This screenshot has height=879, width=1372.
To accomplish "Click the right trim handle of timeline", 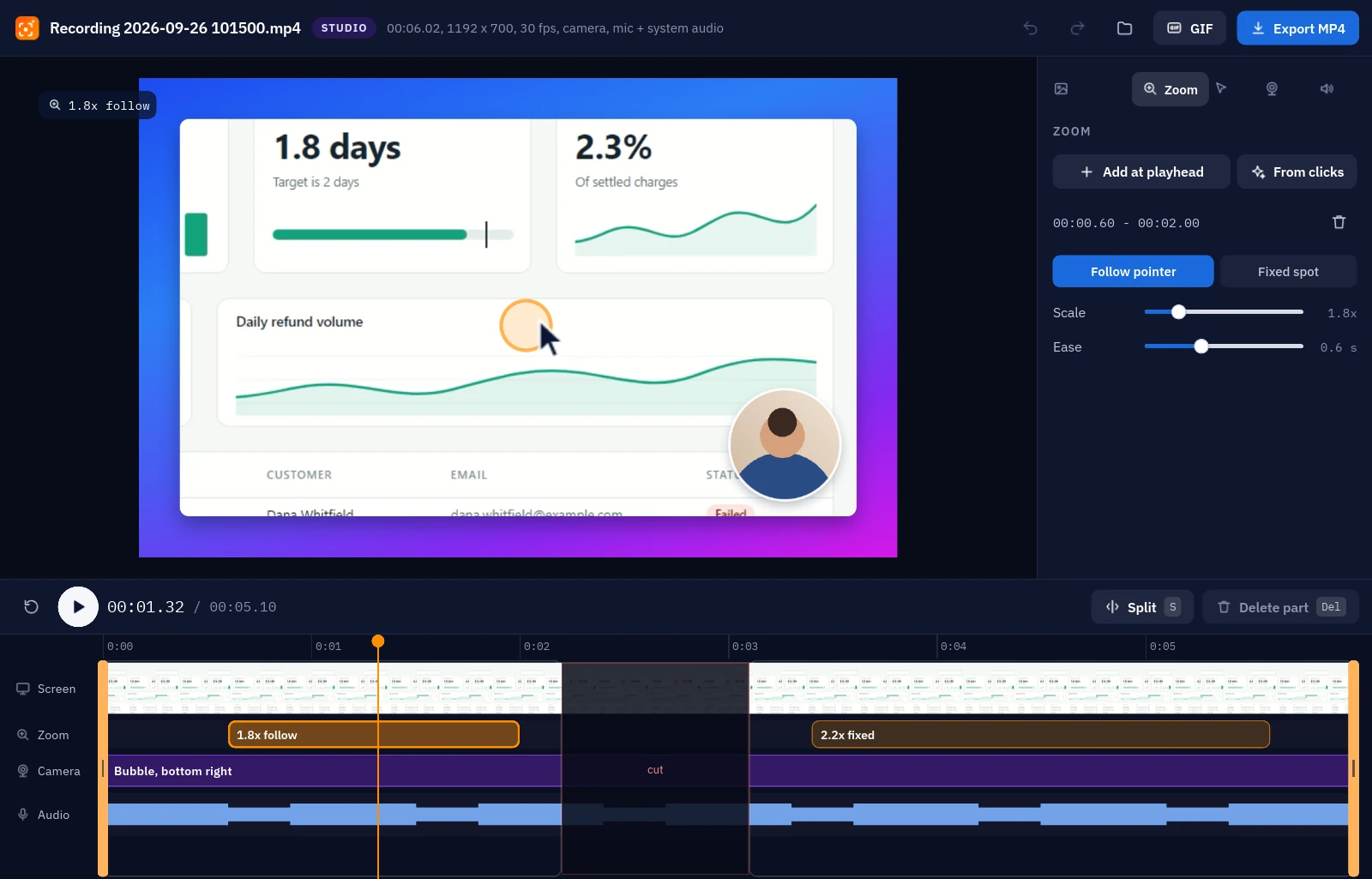I will [1354, 768].
